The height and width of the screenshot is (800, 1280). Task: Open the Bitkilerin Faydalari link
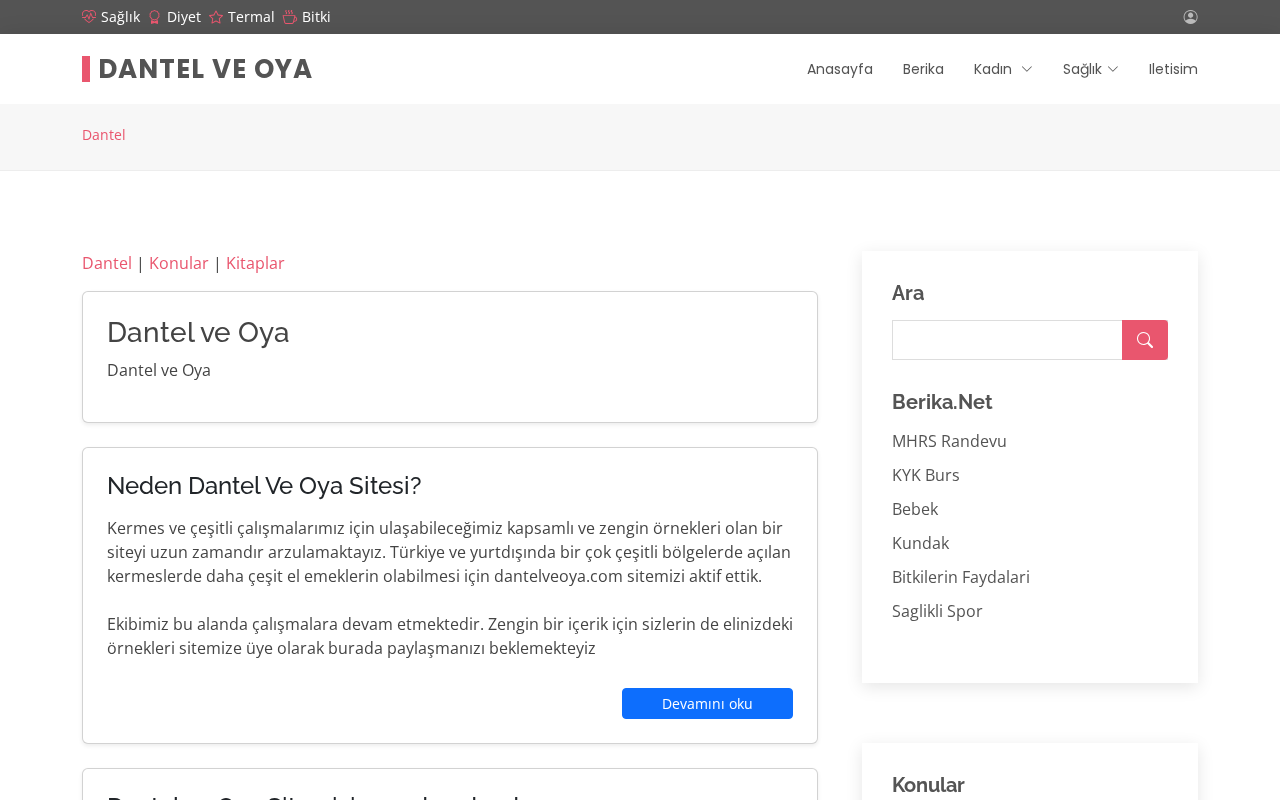coord(961,577)
